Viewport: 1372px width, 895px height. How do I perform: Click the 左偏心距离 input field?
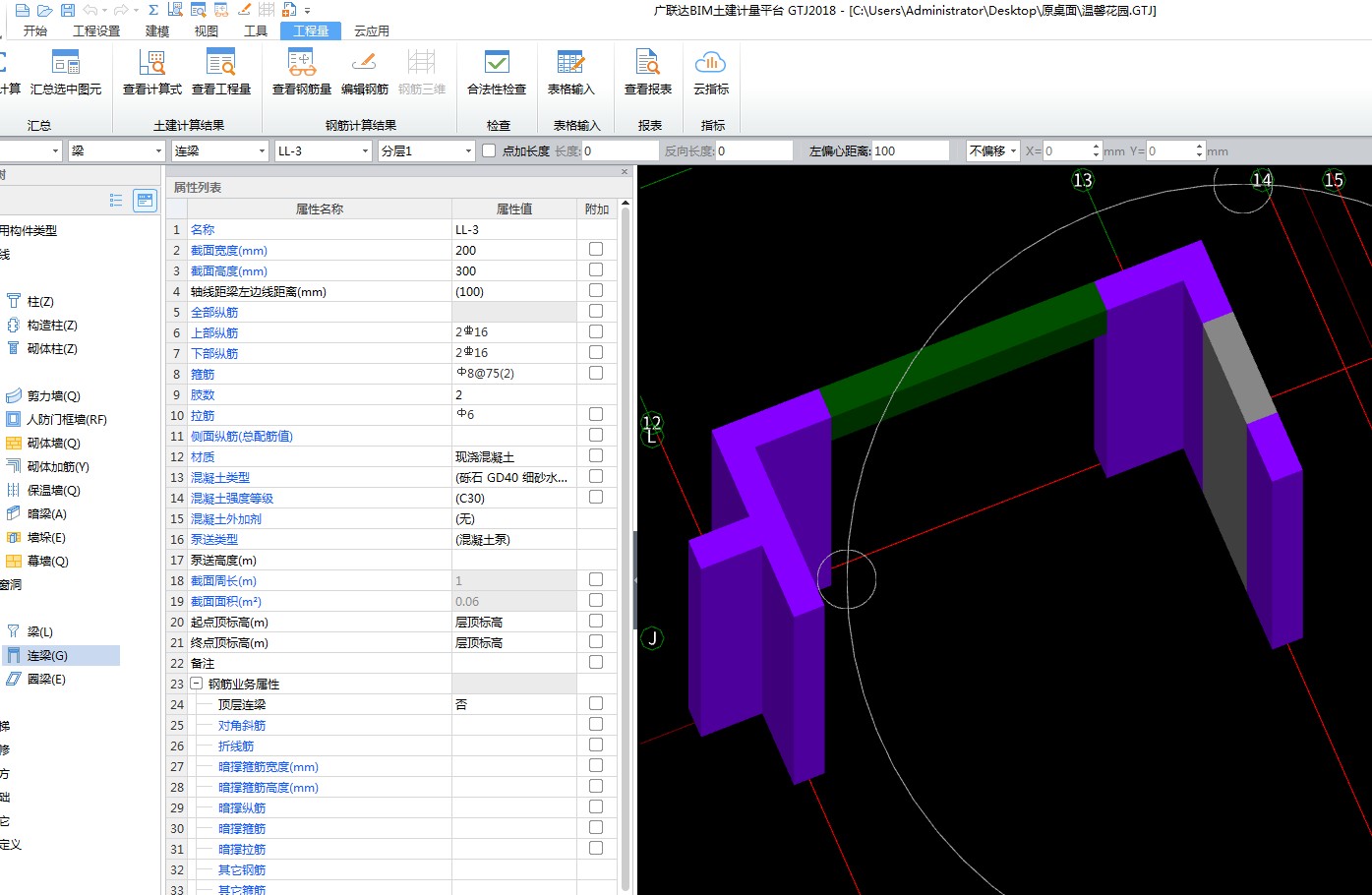911,150
